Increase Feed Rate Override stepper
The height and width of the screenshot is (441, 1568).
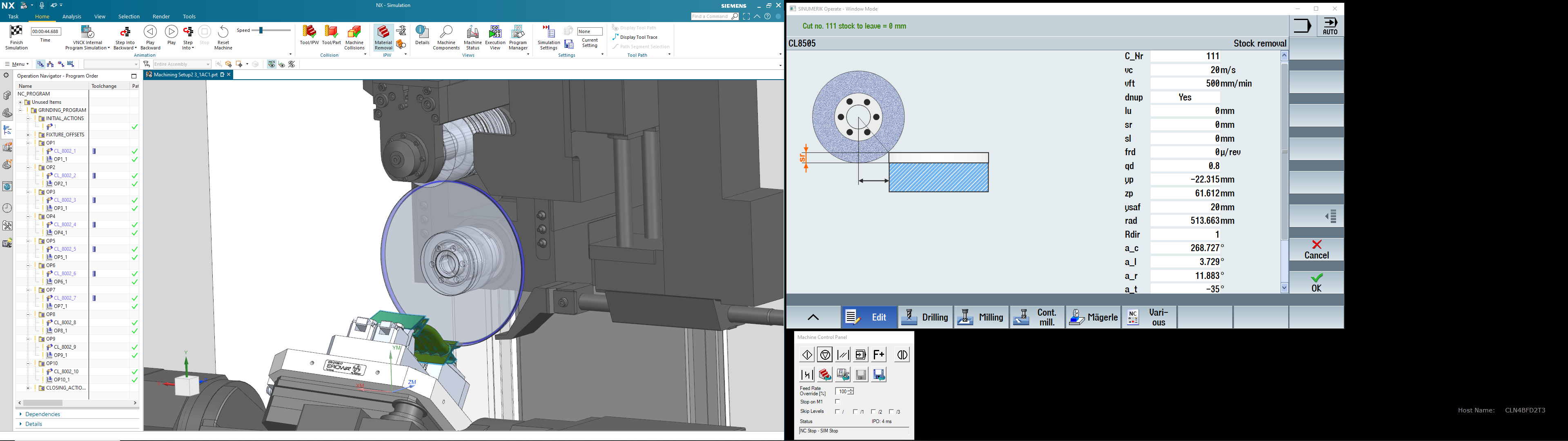pos(851,390)
